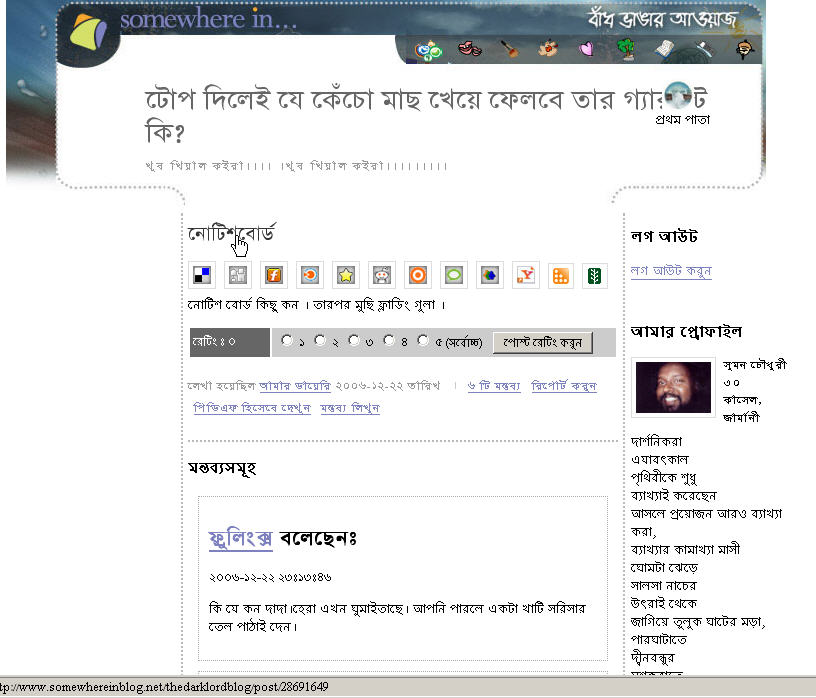Click the red lips icon in header

tap(469, 49)
